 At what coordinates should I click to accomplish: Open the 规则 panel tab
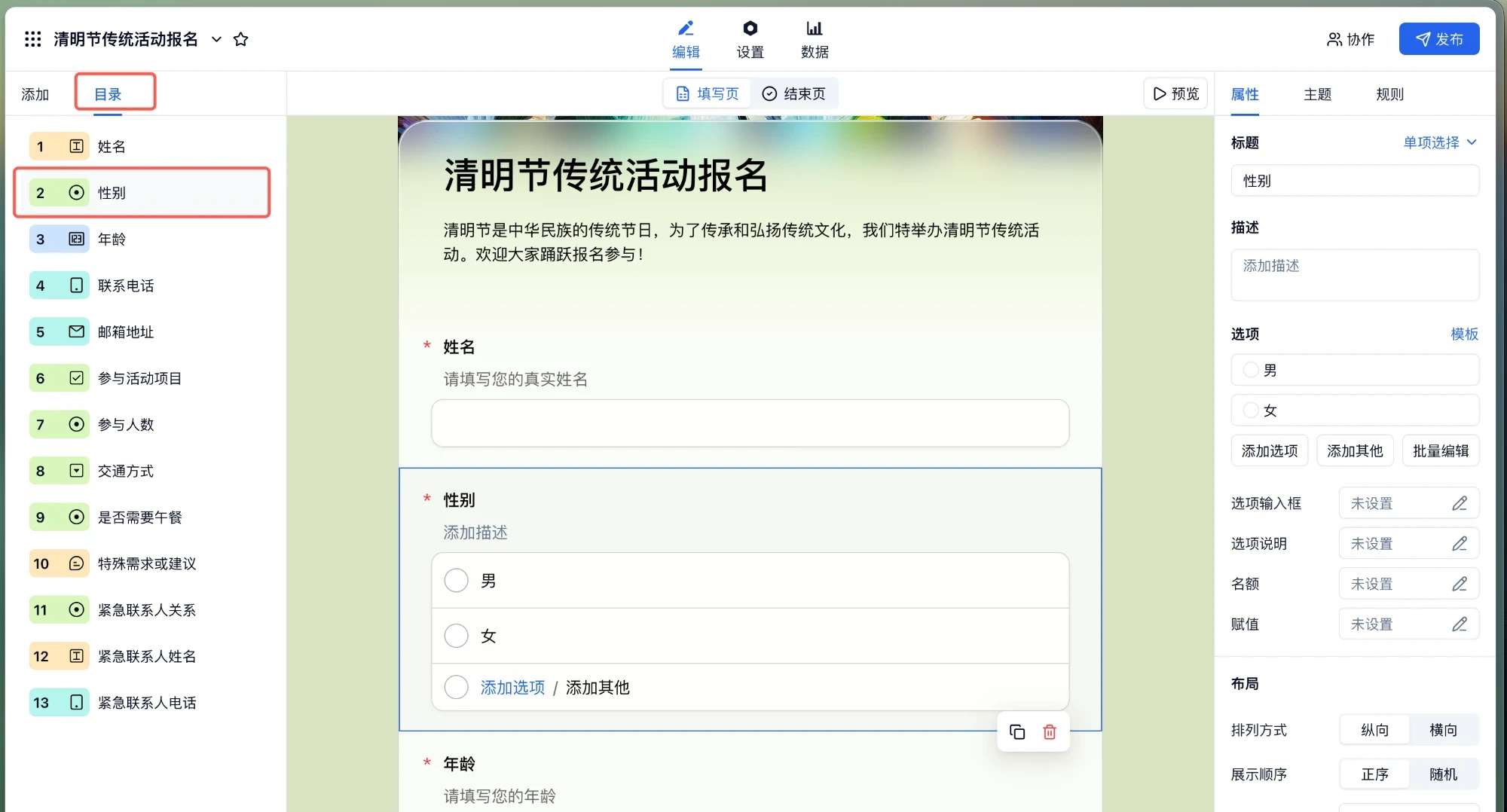tap(1390, 94)
